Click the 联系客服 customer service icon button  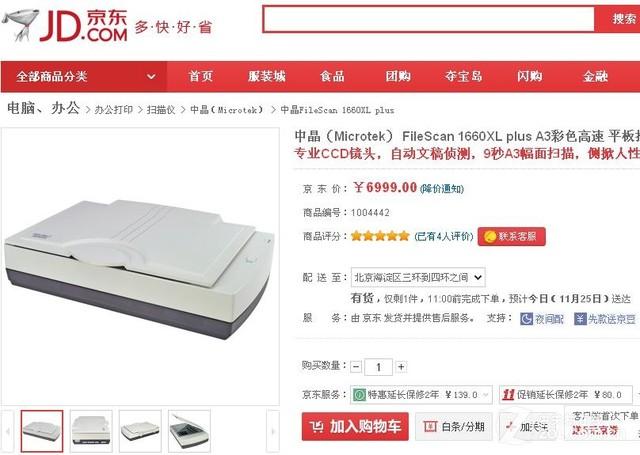511,237
